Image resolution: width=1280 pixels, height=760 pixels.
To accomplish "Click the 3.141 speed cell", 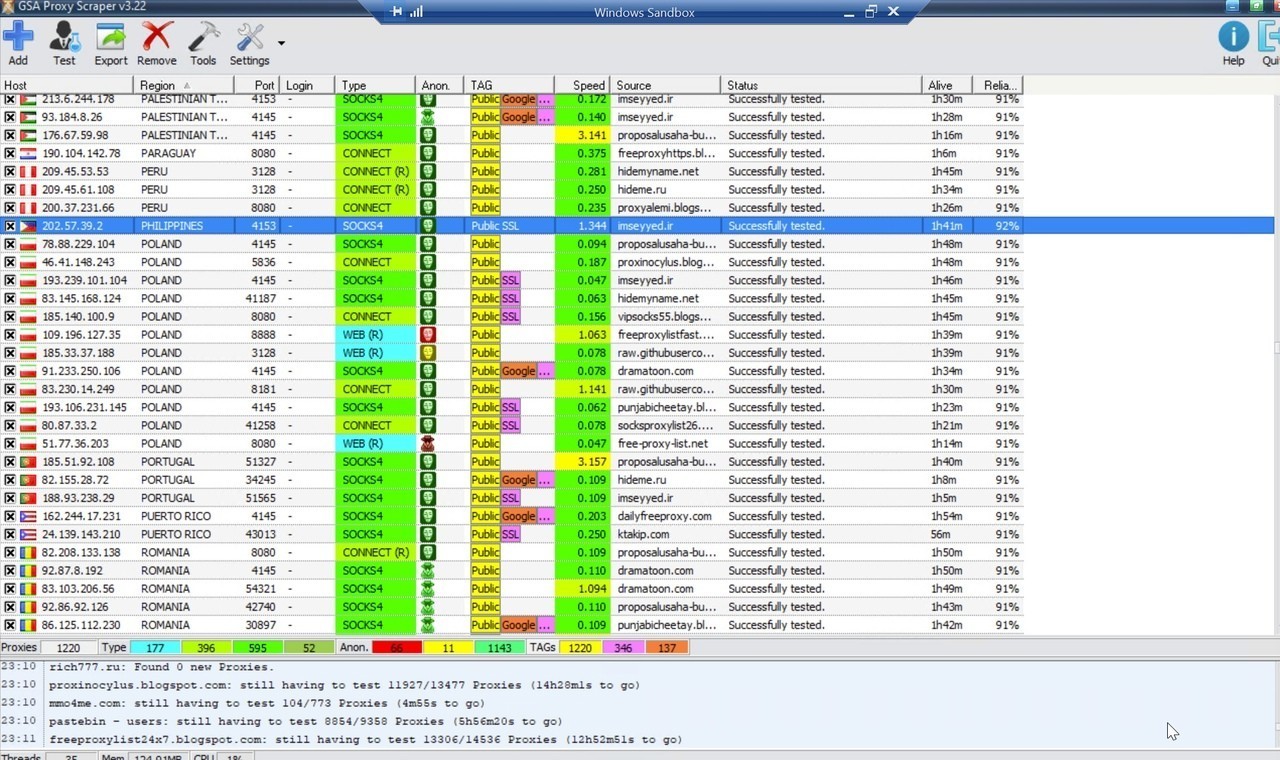I will [582, 136].
